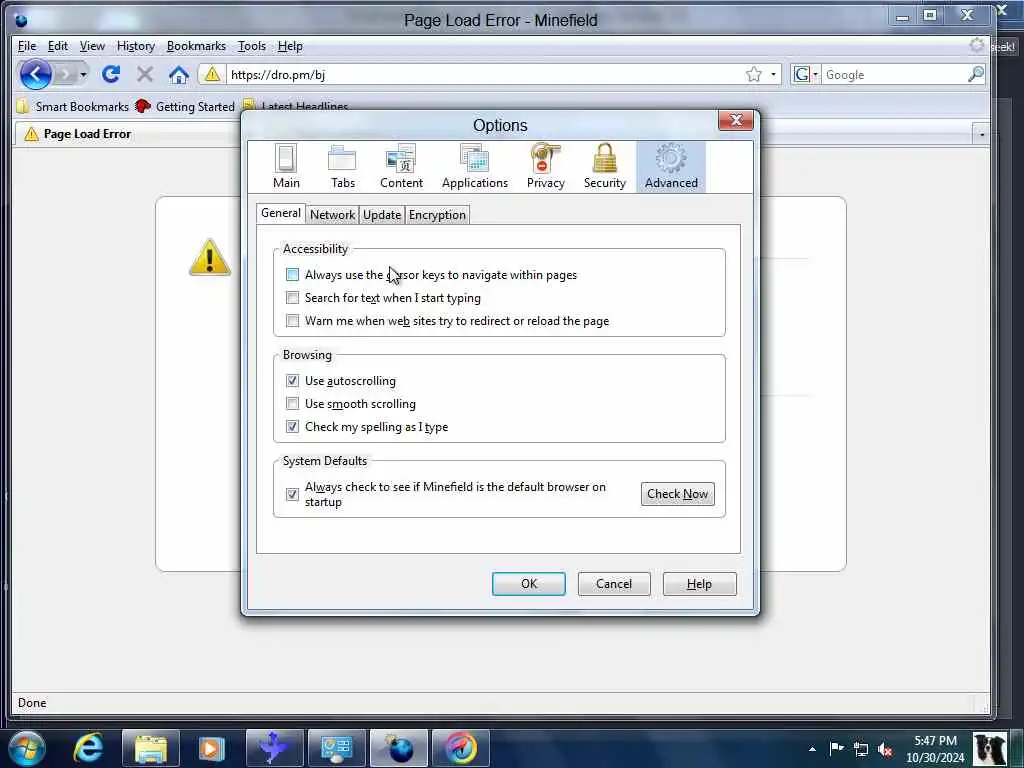Click the Google search box
The height and width of the screenshot is (768, 1024).
[x=893, y=74]
